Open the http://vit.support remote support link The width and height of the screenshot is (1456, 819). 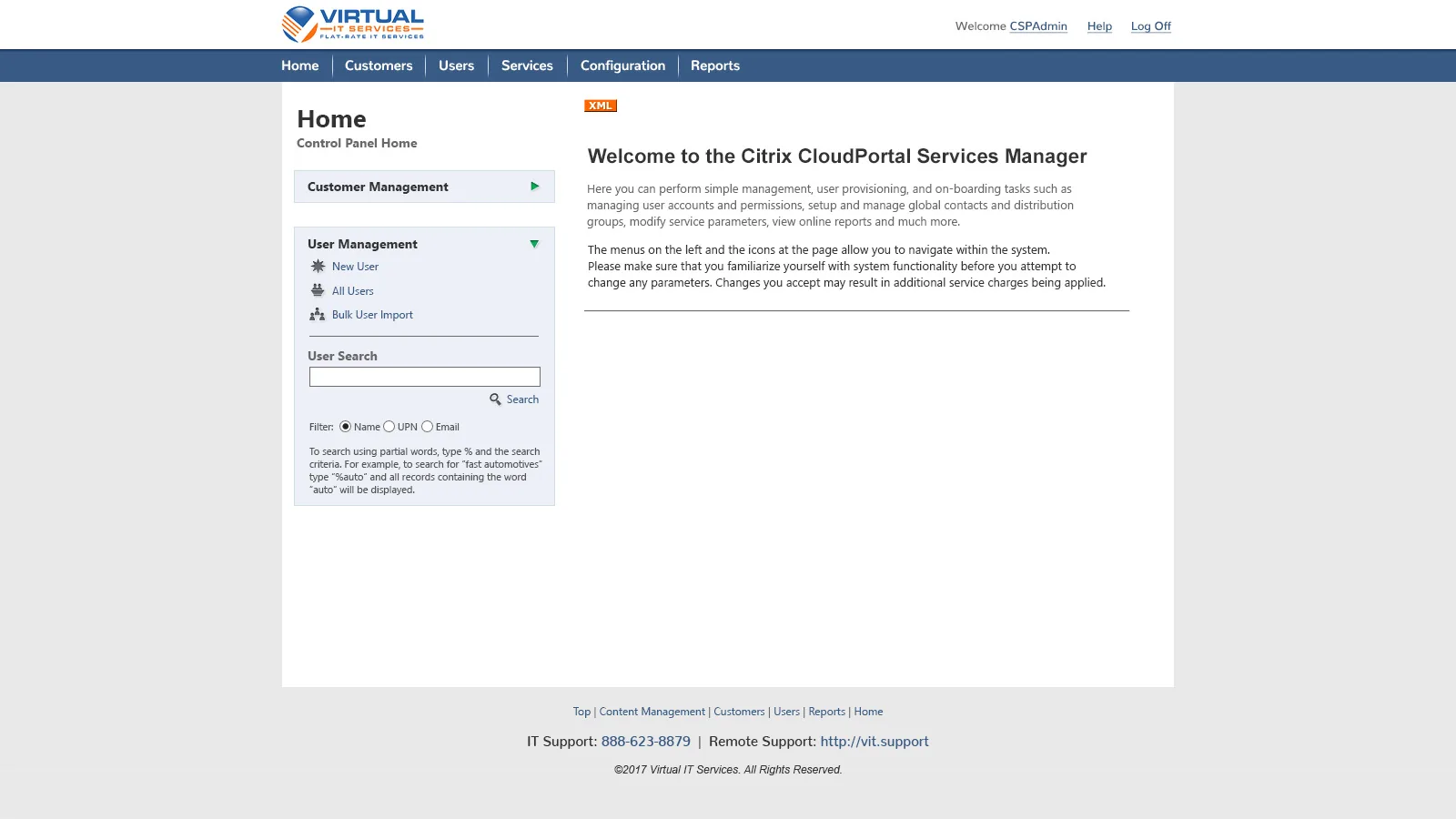pyautogui.click(x=875, y=742)
